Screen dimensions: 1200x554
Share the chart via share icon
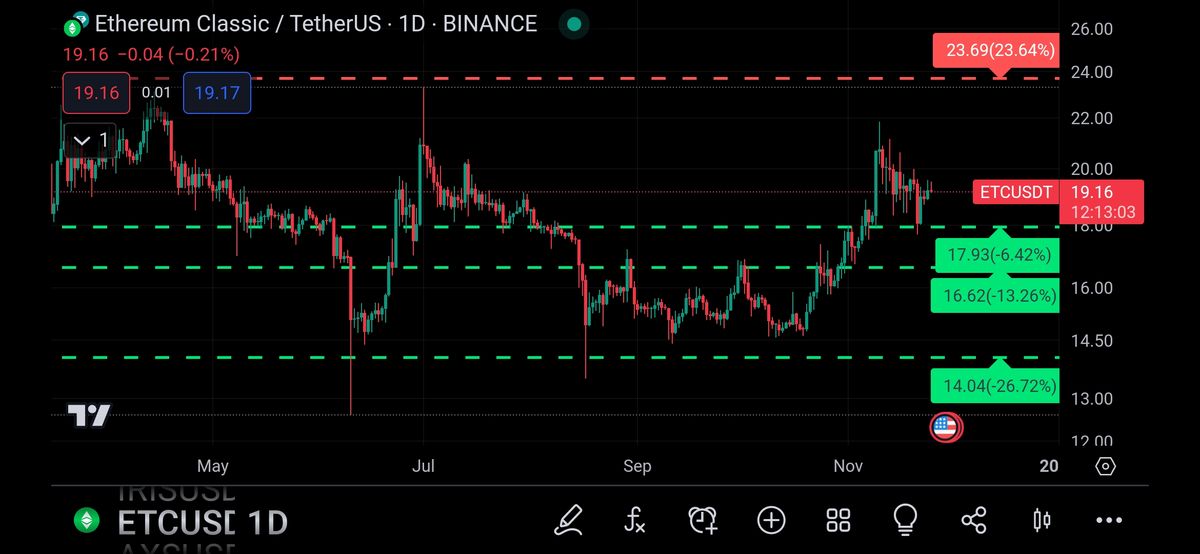pyautogui.click(x=973, y=519)
